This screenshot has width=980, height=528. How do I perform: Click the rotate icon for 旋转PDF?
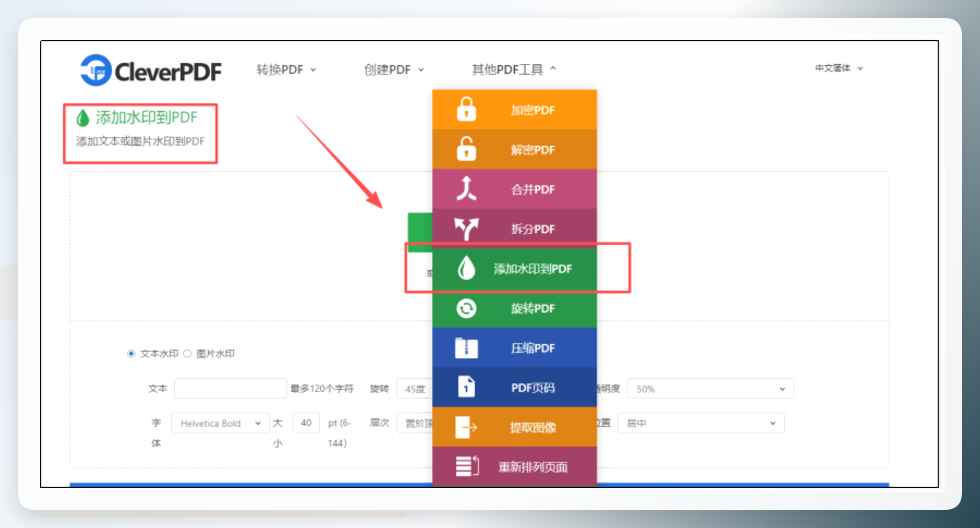click(x=466, y=308)
